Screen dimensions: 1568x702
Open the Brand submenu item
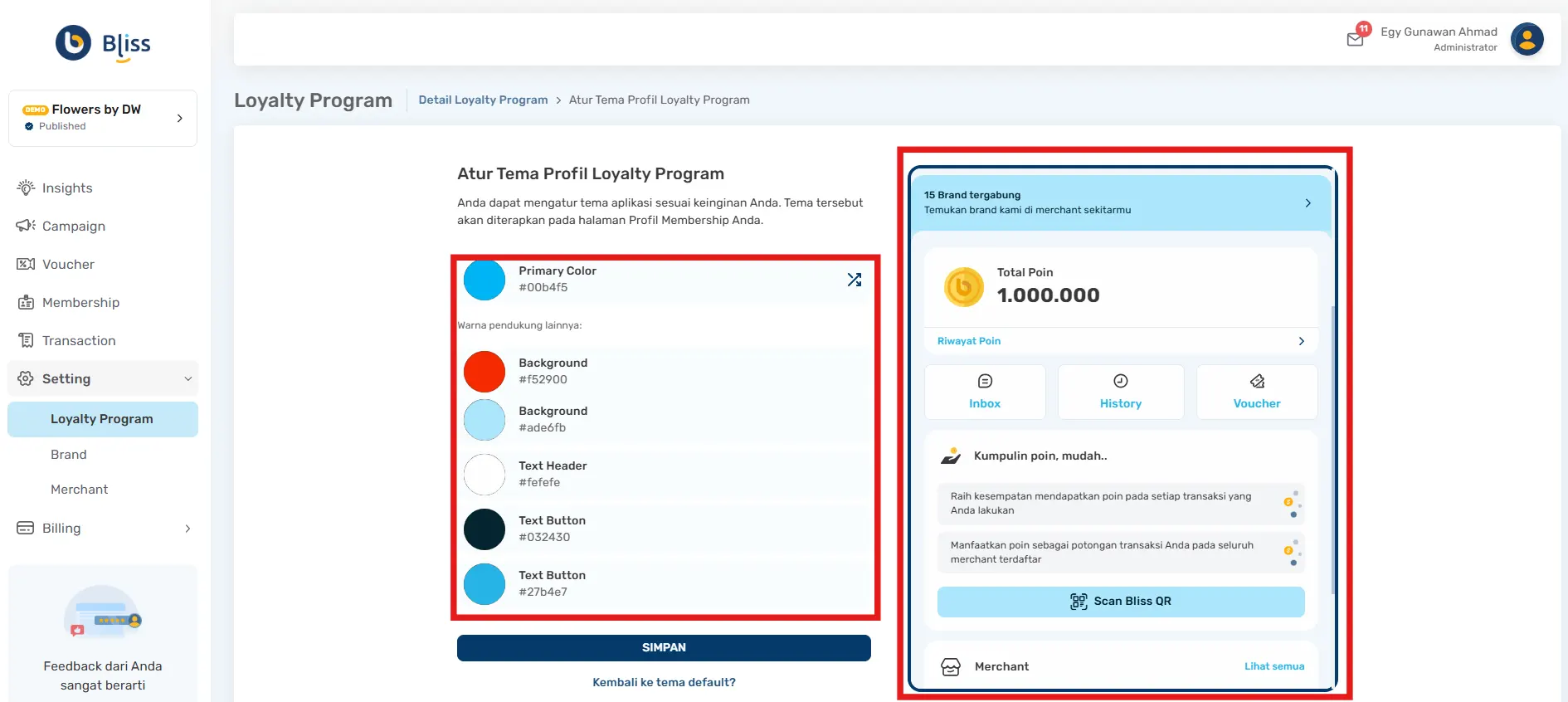point(69,455)
